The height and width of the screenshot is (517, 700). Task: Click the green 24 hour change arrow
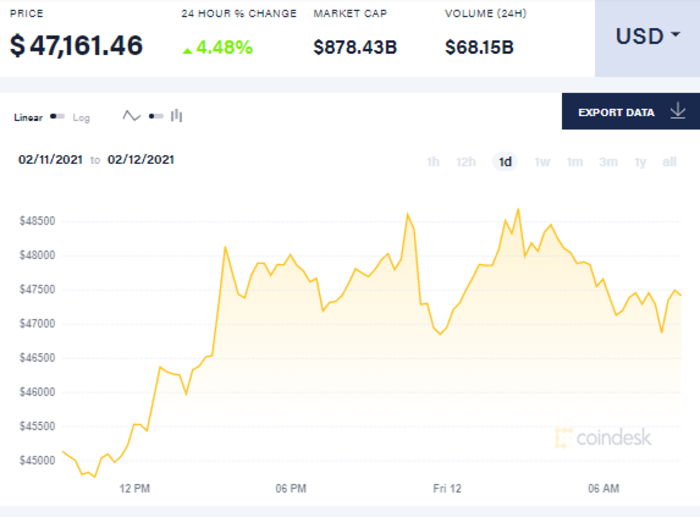(x=188, y=48)
